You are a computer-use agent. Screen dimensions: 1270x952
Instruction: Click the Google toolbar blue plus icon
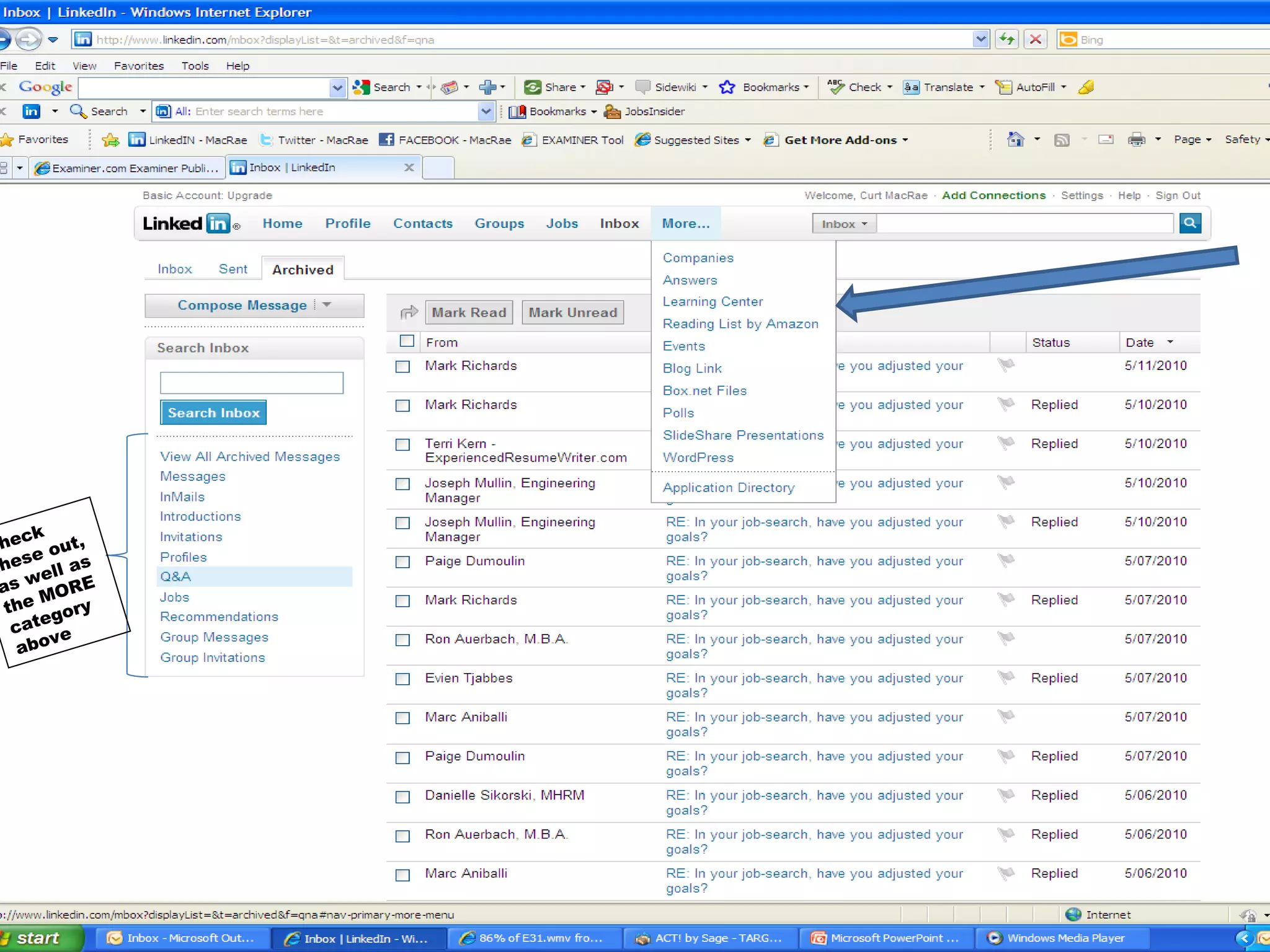click(x=487, y=87)
